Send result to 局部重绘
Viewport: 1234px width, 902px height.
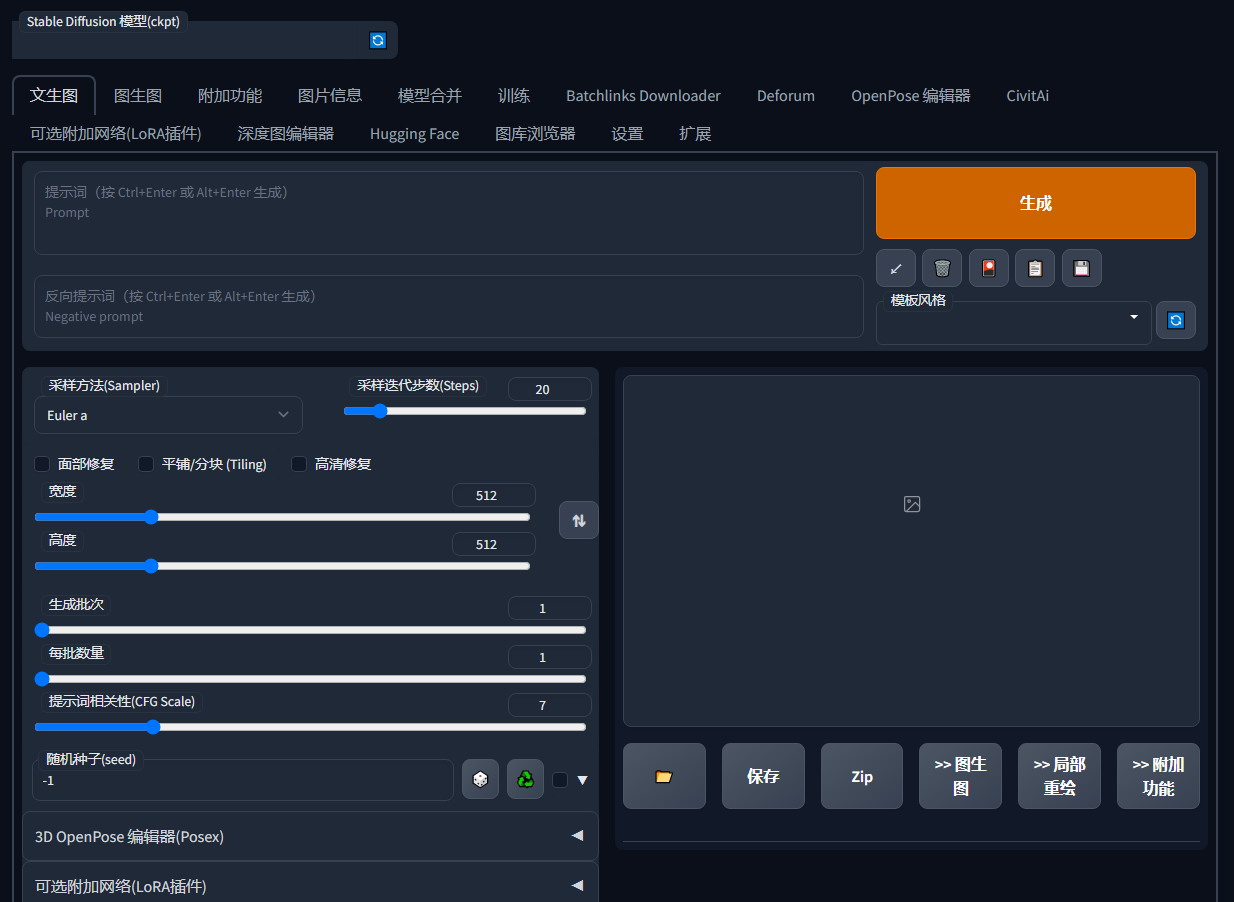(x=1059, y=776)
